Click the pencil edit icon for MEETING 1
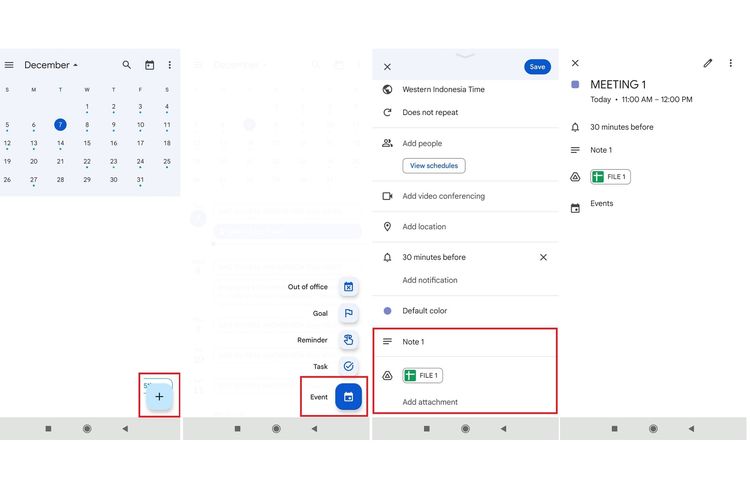 [x=708, y=63]
